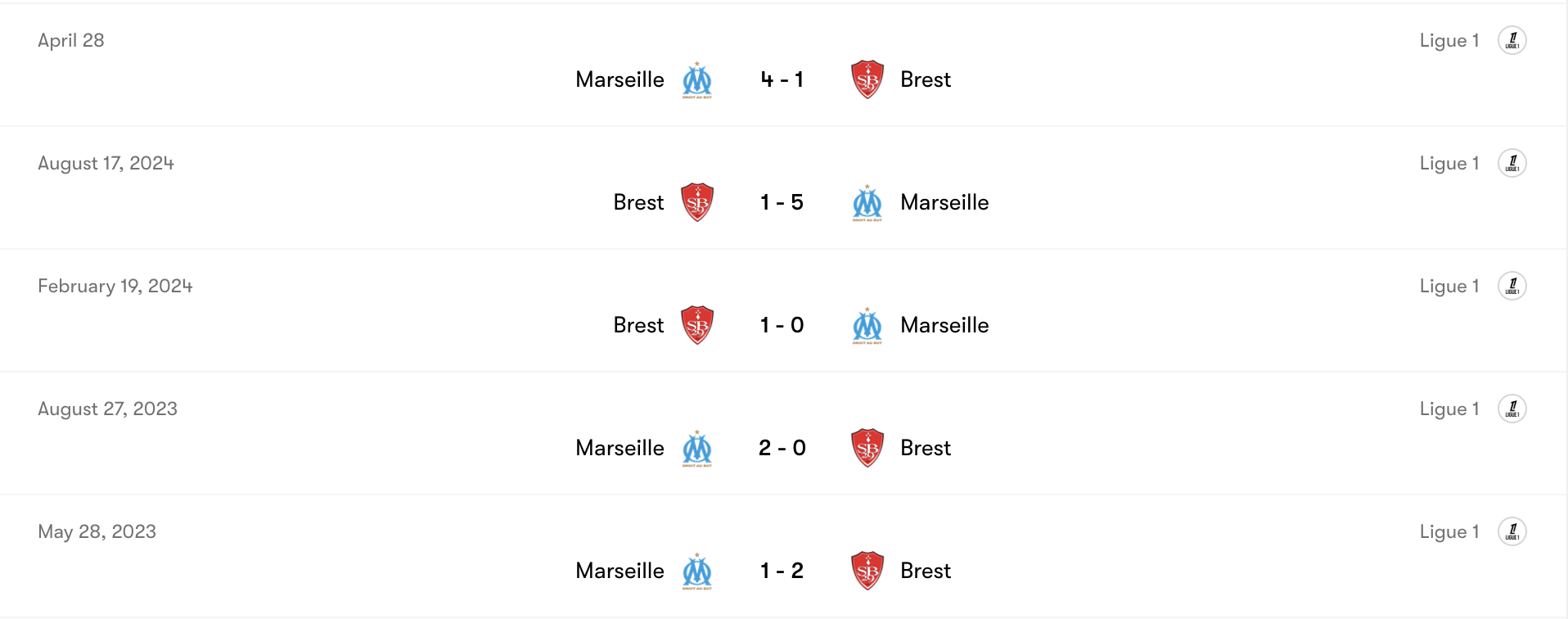Click the Brest shield logo in the August 17, 2024 row
Image resolution: width=1568 pixels, height=619 pixels.
tap(696, 201)
